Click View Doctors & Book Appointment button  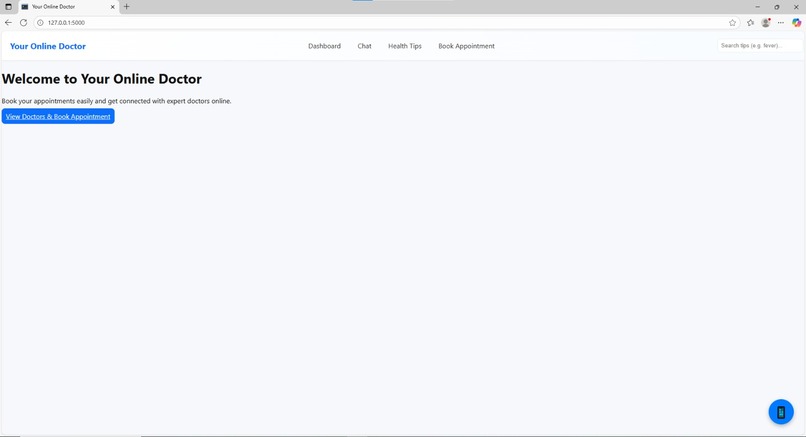click(58, 116)
